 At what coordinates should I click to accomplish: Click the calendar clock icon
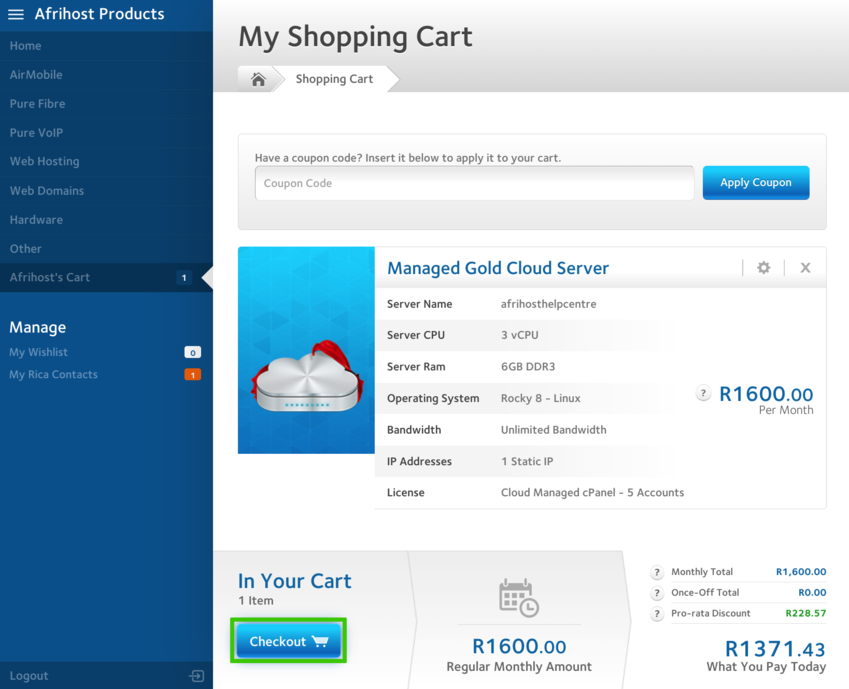[519, 598]
